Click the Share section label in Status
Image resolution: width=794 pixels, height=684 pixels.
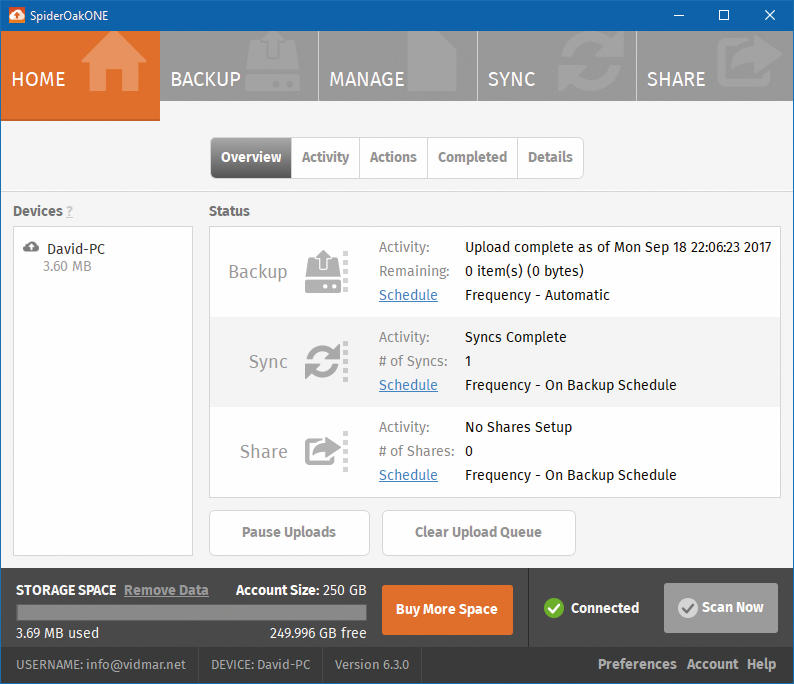[263, 452]
